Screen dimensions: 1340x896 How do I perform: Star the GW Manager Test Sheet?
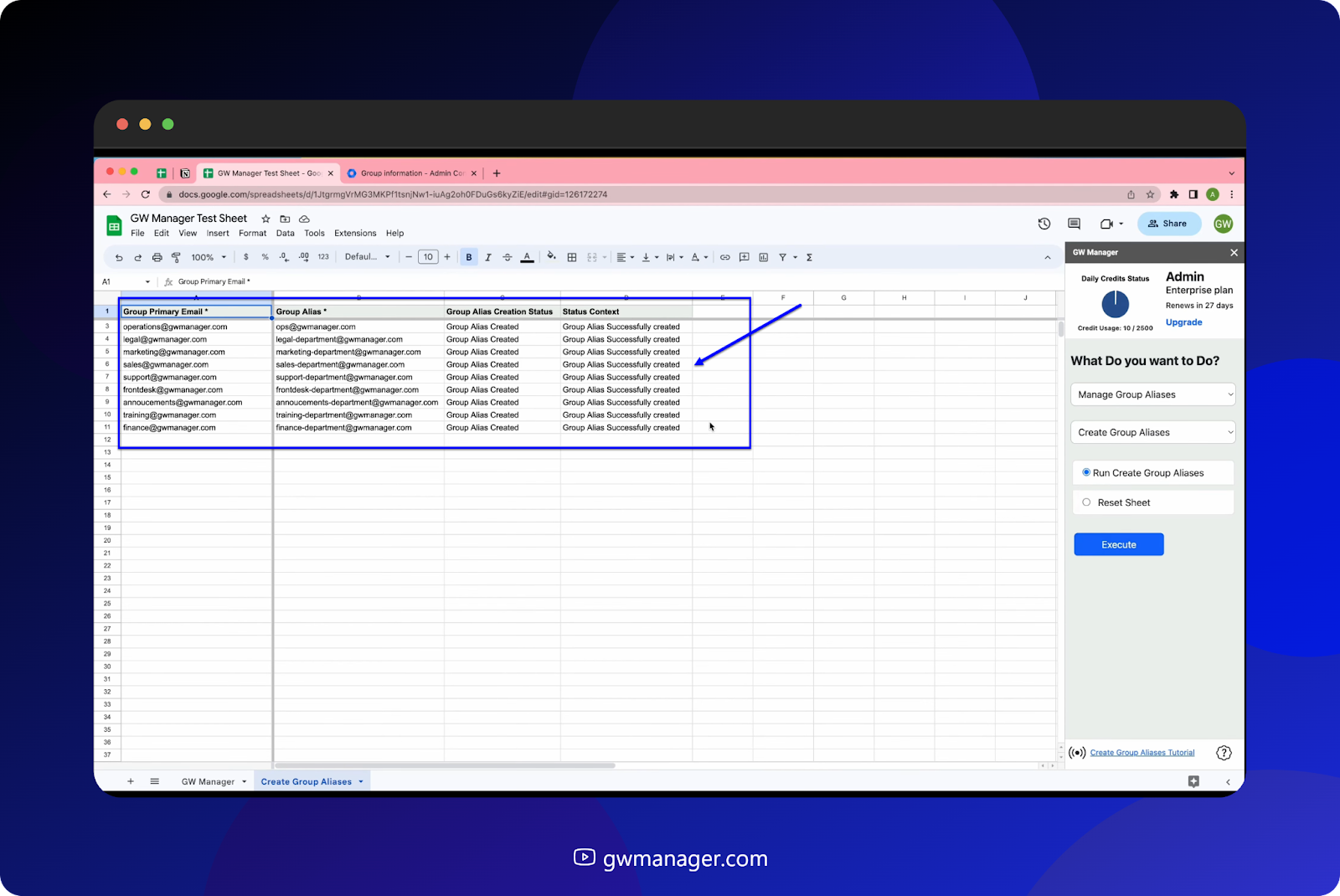point(265,219)
